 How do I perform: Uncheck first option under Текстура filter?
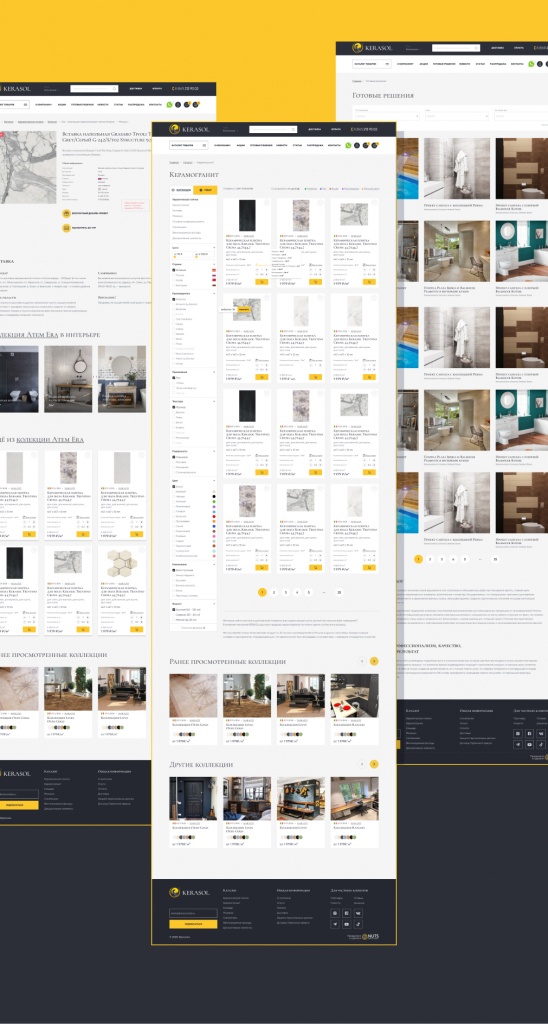click(x=174, y=407)
